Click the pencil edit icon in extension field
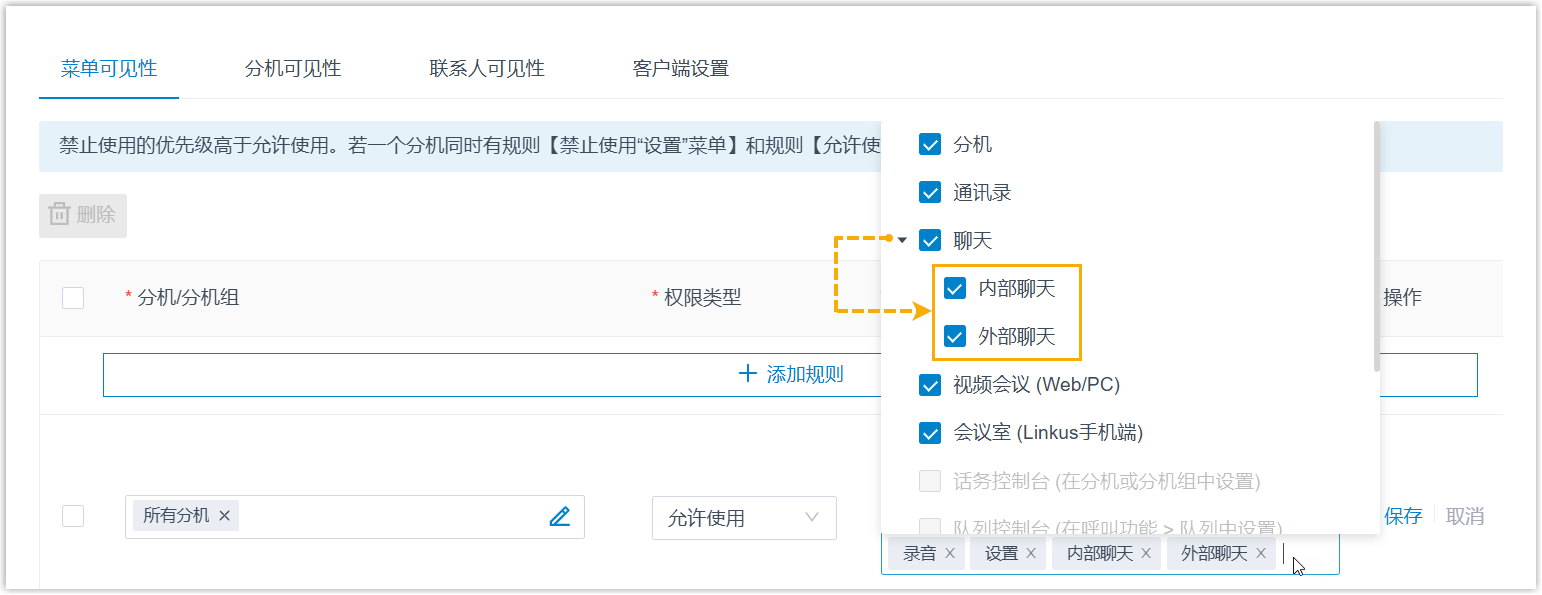 (x=560, y=517)
